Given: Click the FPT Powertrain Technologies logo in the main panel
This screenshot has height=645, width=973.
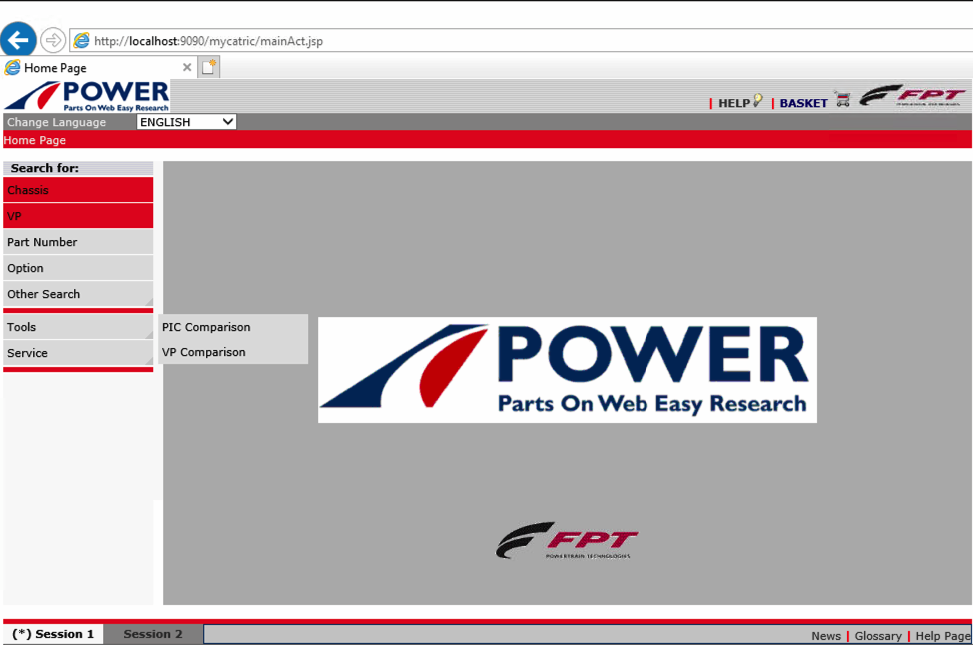Looking at the screenshot, I should tap(567, 541).
